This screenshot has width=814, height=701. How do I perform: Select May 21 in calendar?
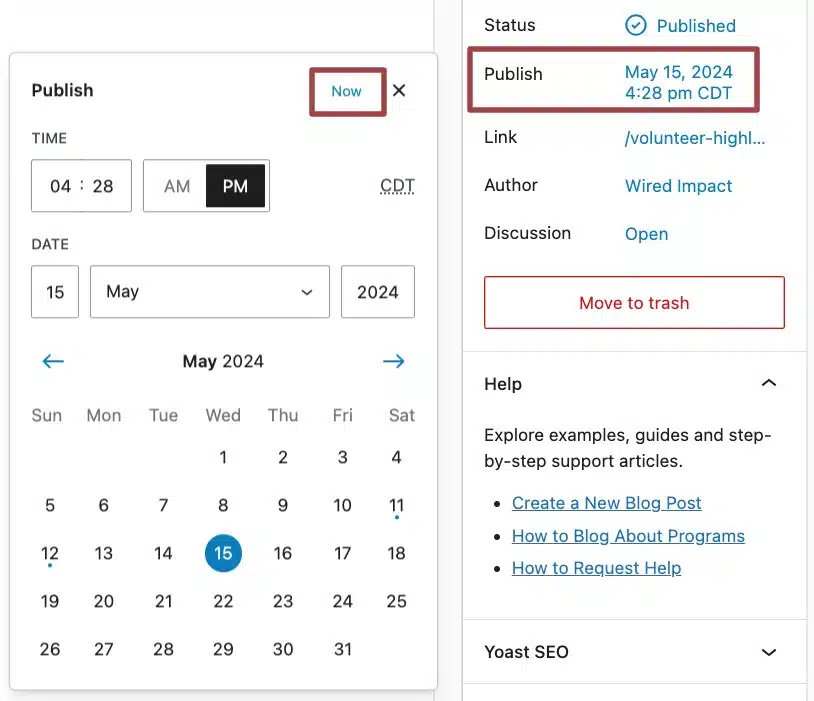point(164,601)
